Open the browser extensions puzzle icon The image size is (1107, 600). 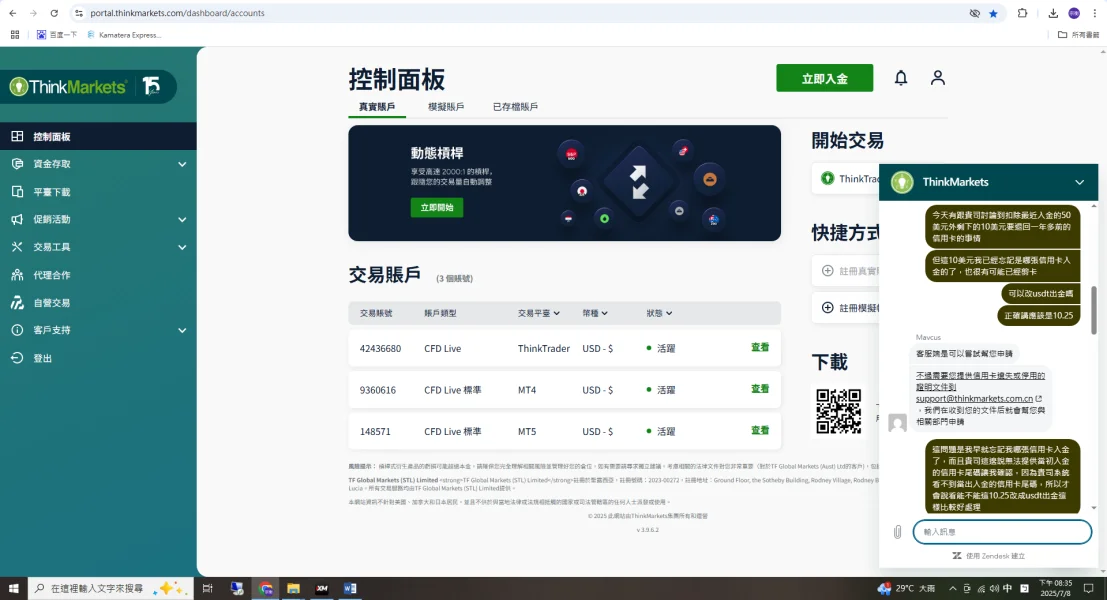[x=1022, y=13]
